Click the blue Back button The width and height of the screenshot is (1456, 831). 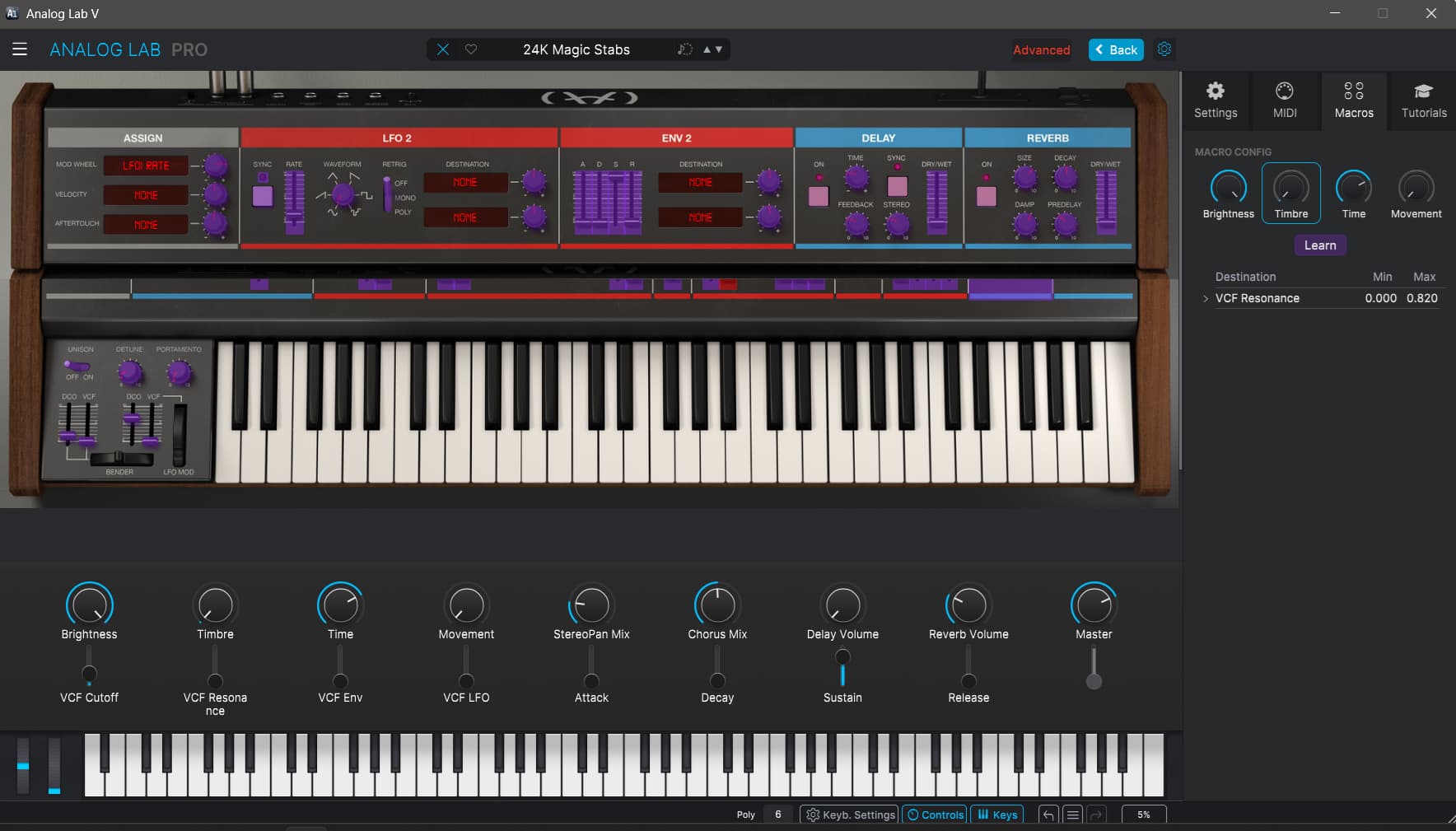1115,49
